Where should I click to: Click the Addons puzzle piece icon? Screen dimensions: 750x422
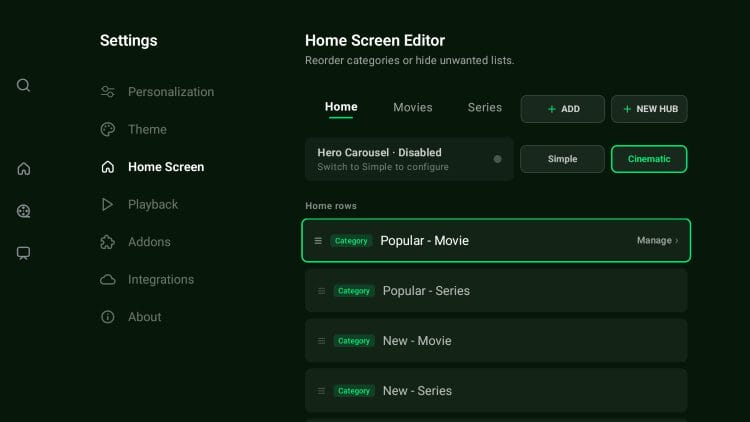pos(108,242)
